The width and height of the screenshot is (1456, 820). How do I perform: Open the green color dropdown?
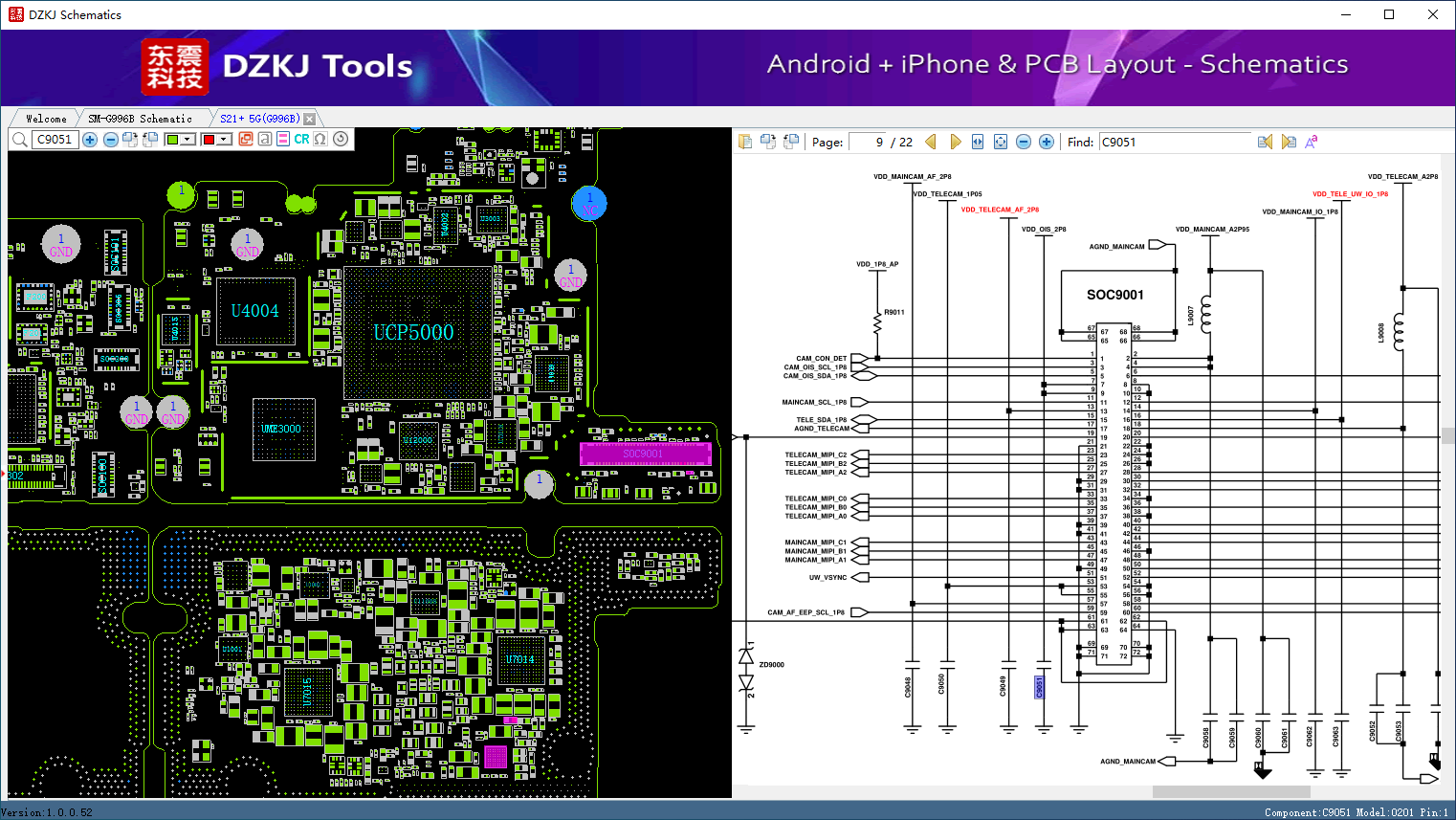[x=188, y=140]
